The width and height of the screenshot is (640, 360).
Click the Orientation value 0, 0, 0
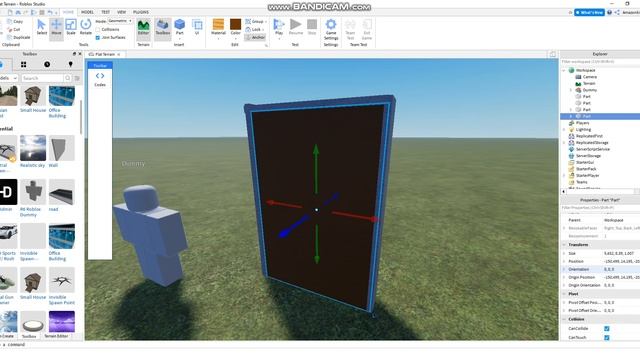point(609,269)
